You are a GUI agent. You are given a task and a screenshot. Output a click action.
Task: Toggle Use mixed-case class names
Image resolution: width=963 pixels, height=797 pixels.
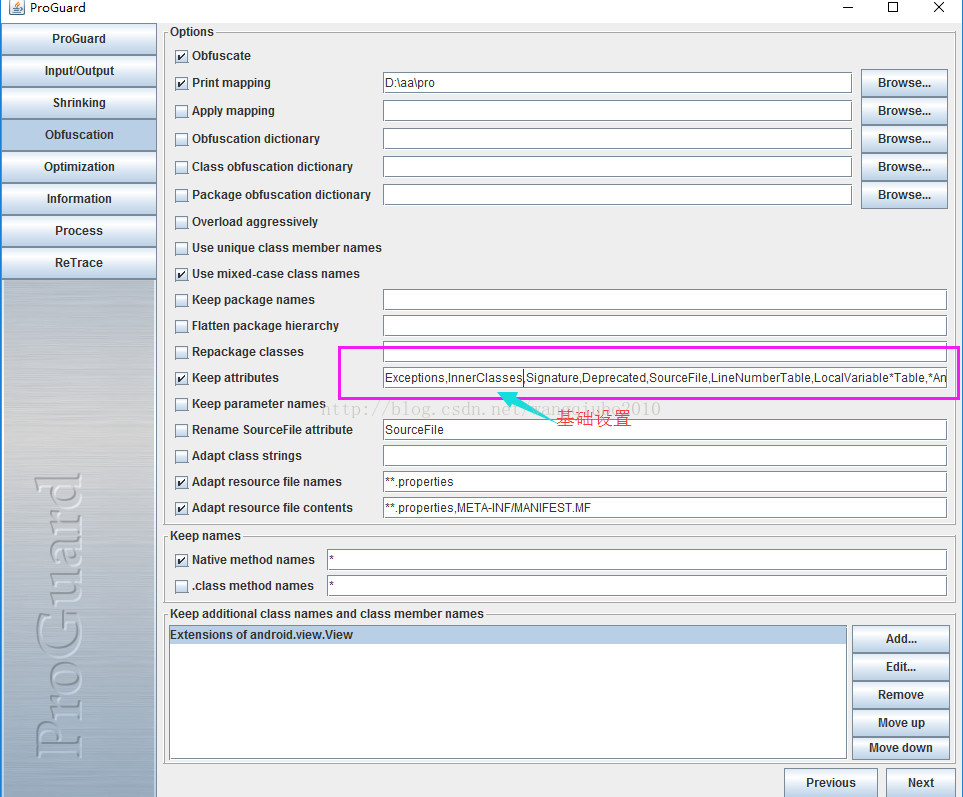pyautogui.click(x=181, y=274)
